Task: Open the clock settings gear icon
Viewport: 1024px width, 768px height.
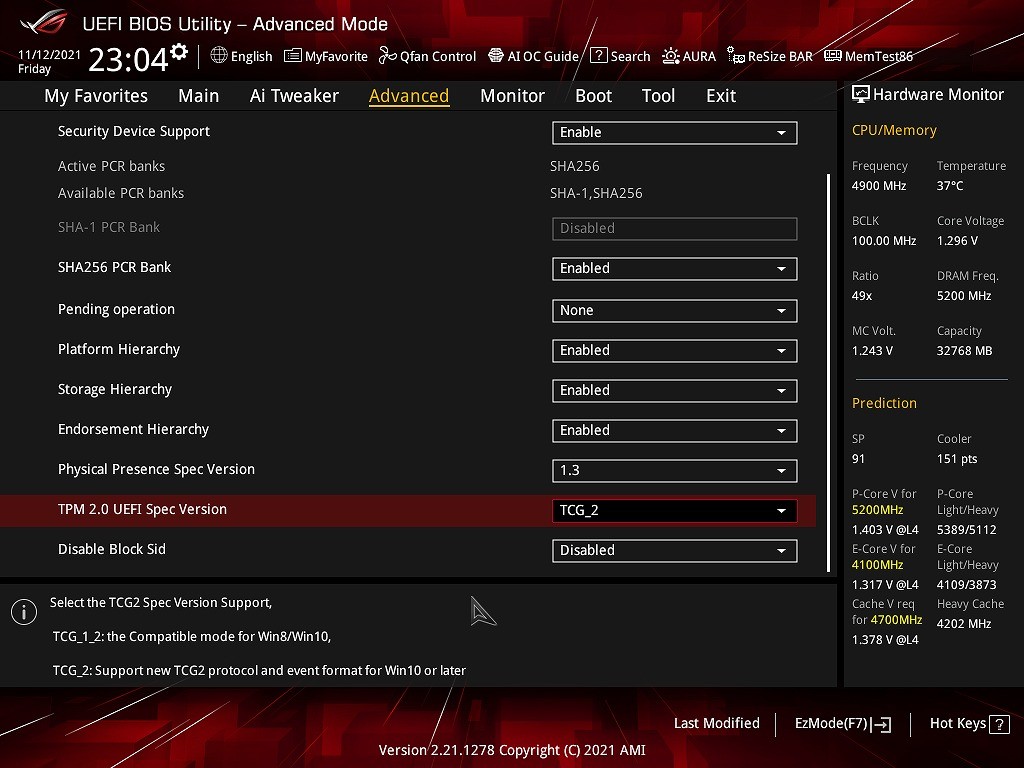Action: tap(179, 52)
